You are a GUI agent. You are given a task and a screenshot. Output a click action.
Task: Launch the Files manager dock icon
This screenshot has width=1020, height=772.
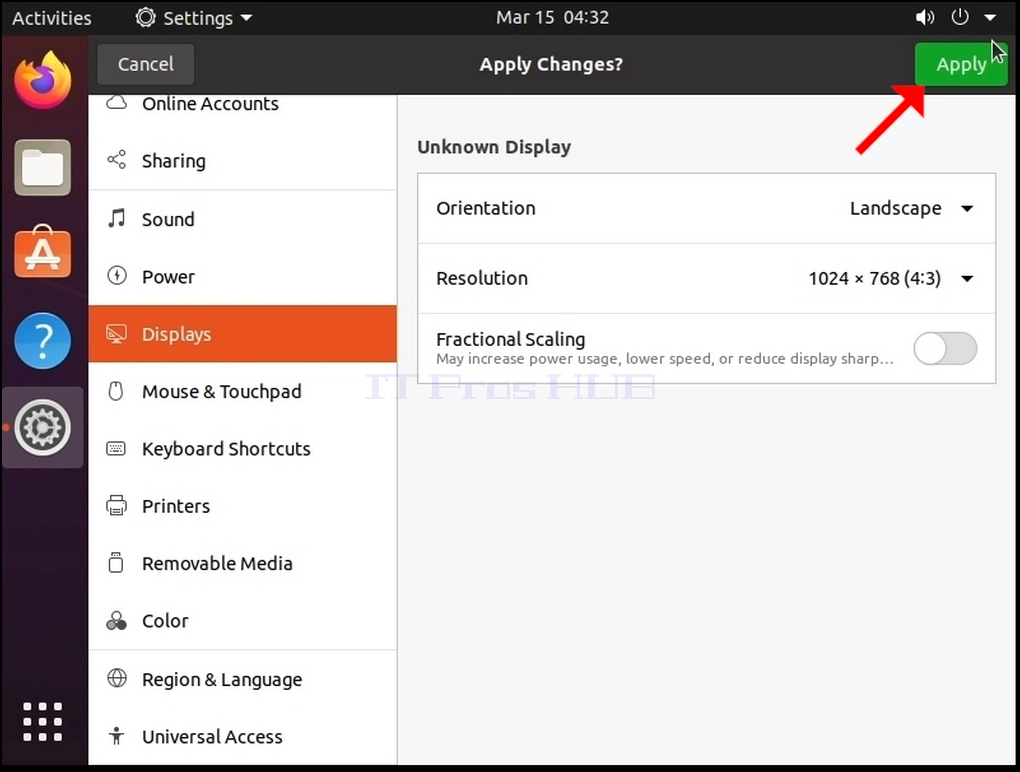[x=43, y=167]
